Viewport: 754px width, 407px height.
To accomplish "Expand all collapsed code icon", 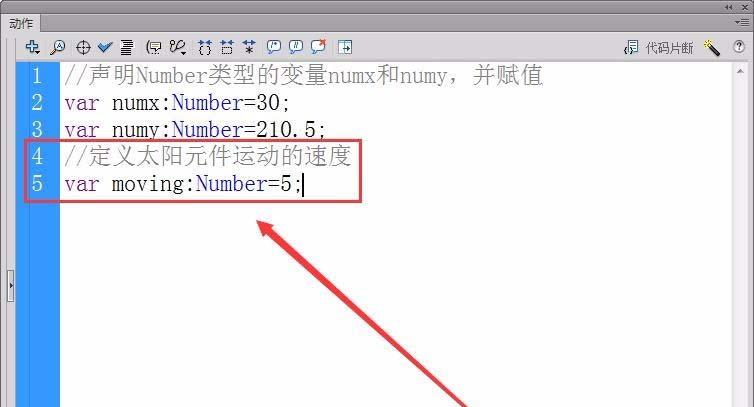I will [x=249, y=47].
